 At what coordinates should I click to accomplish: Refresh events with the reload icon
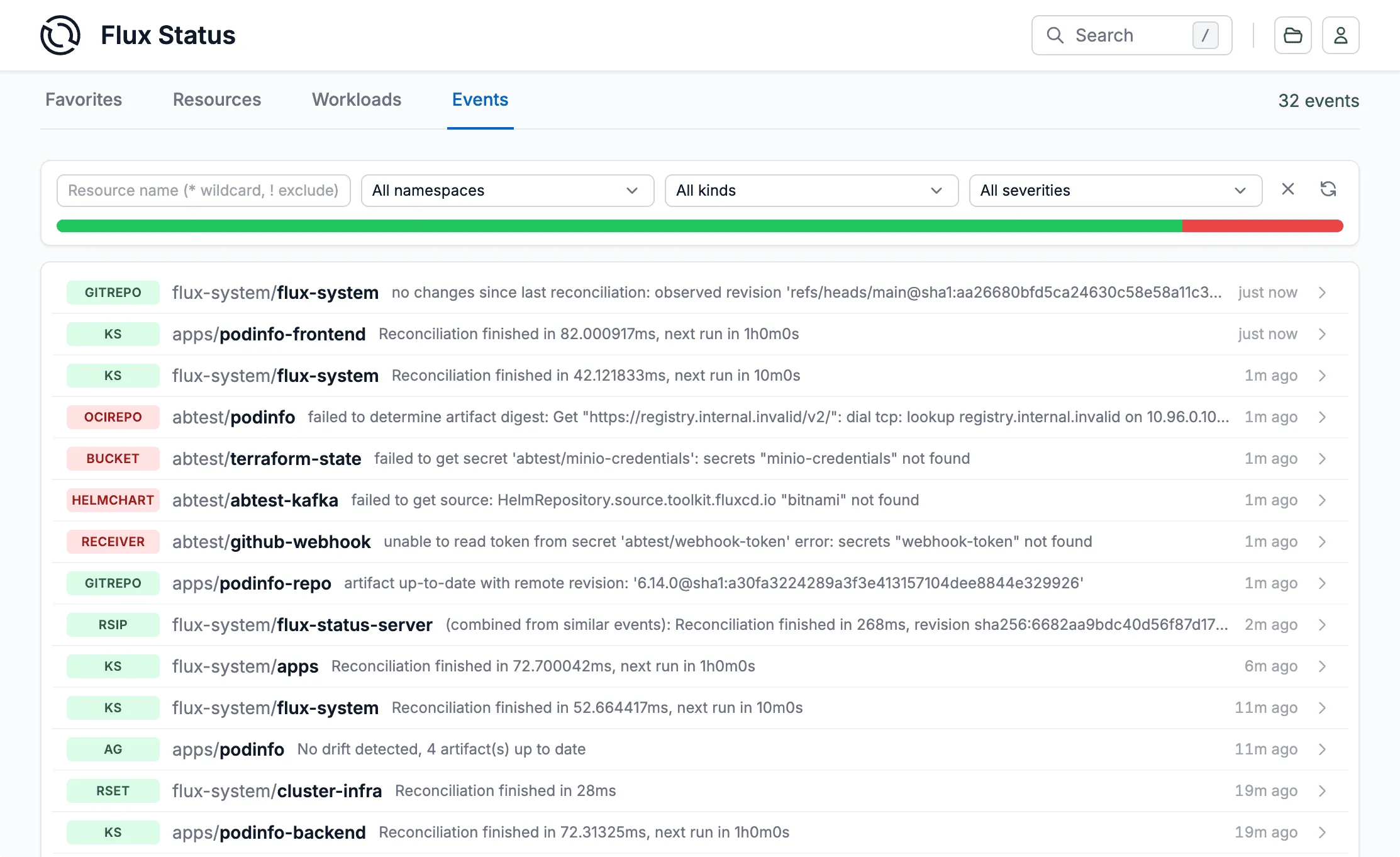tap(1328, 189)
